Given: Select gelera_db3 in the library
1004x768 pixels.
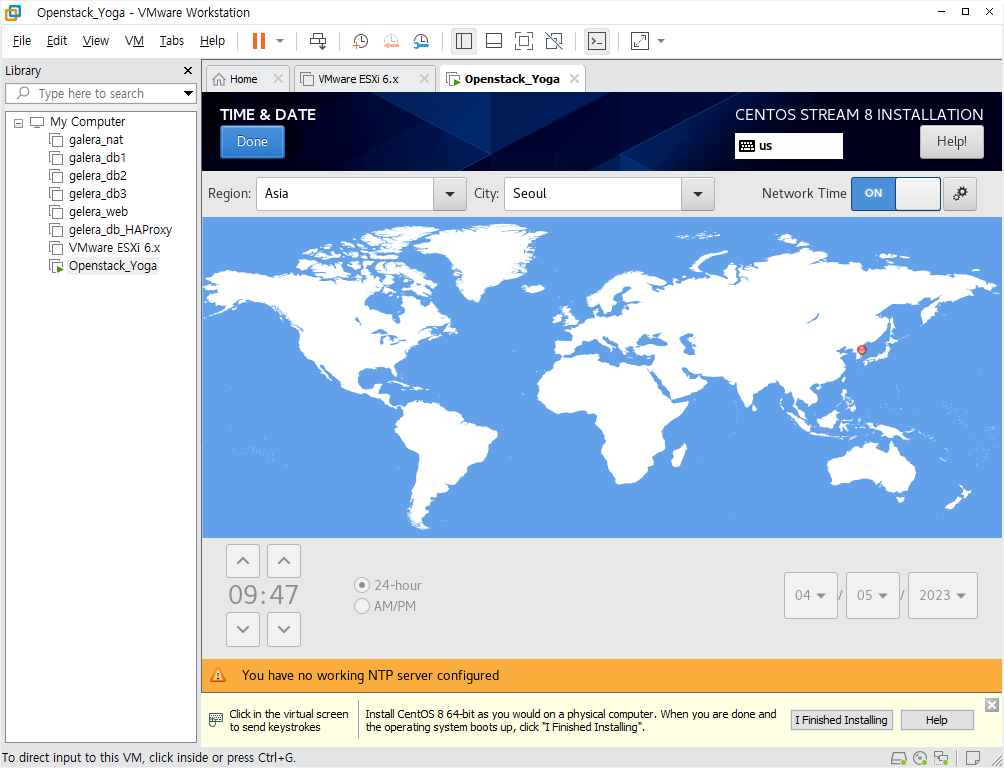Looking at the screenshot, I should (97, 193).
